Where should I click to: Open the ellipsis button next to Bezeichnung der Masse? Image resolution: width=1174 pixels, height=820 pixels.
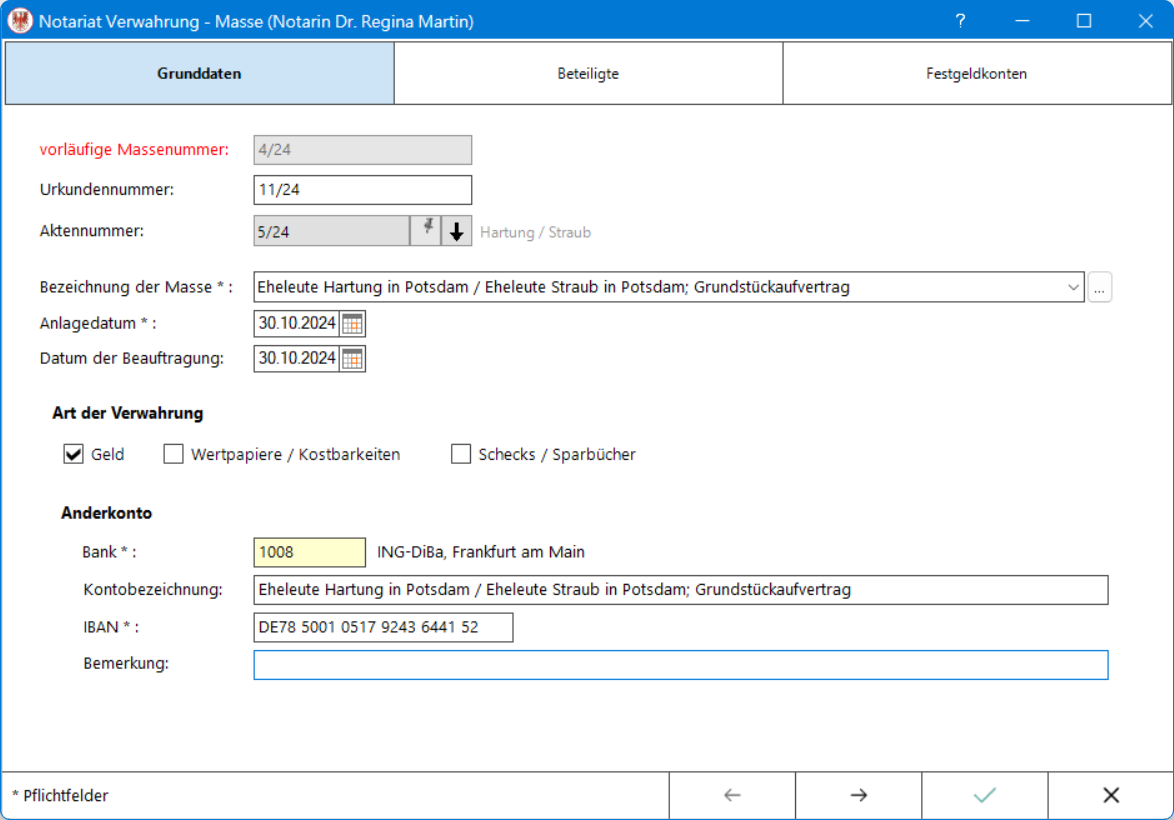[x=1100, y=288]
